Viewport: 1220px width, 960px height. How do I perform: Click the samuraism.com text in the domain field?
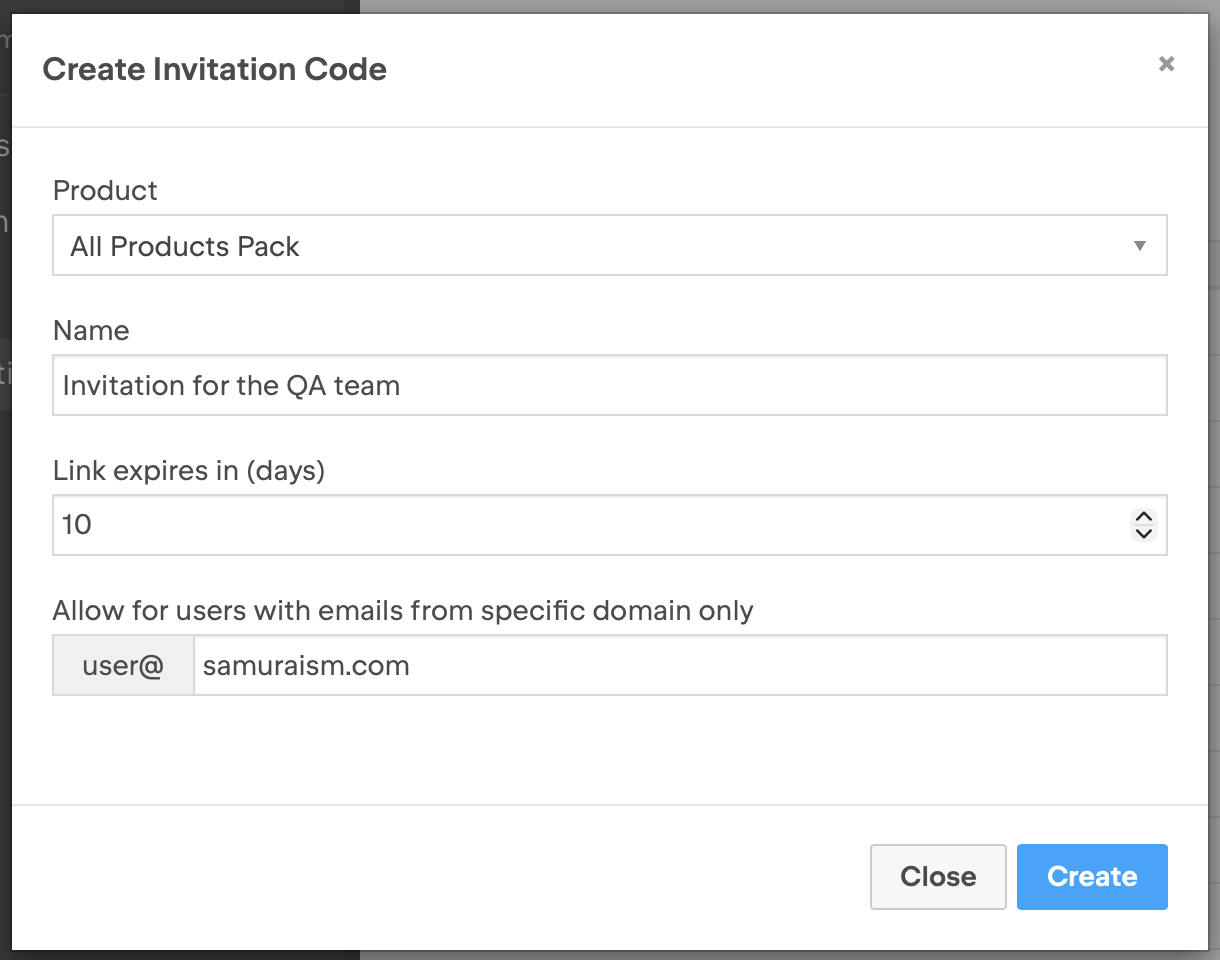(306, 666)
